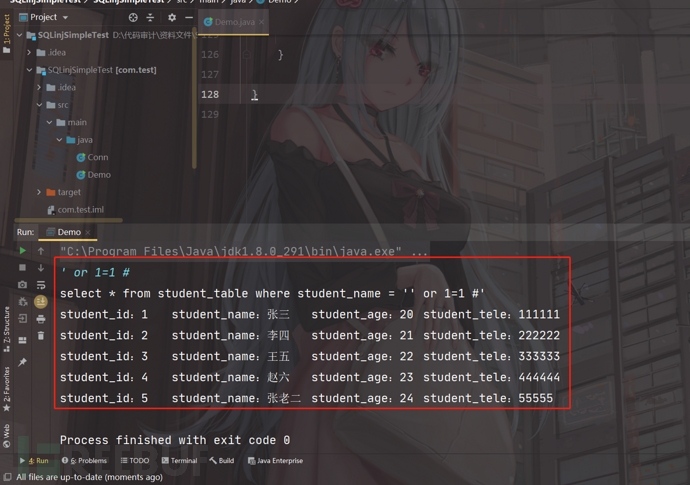Select the com.test.iml file

76,209
